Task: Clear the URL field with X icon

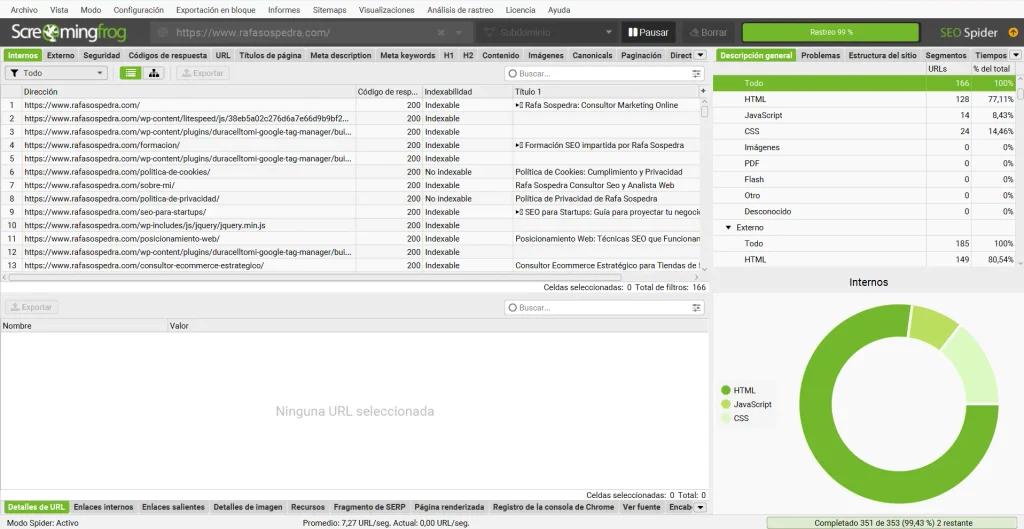Action: (x=441, y=33)
